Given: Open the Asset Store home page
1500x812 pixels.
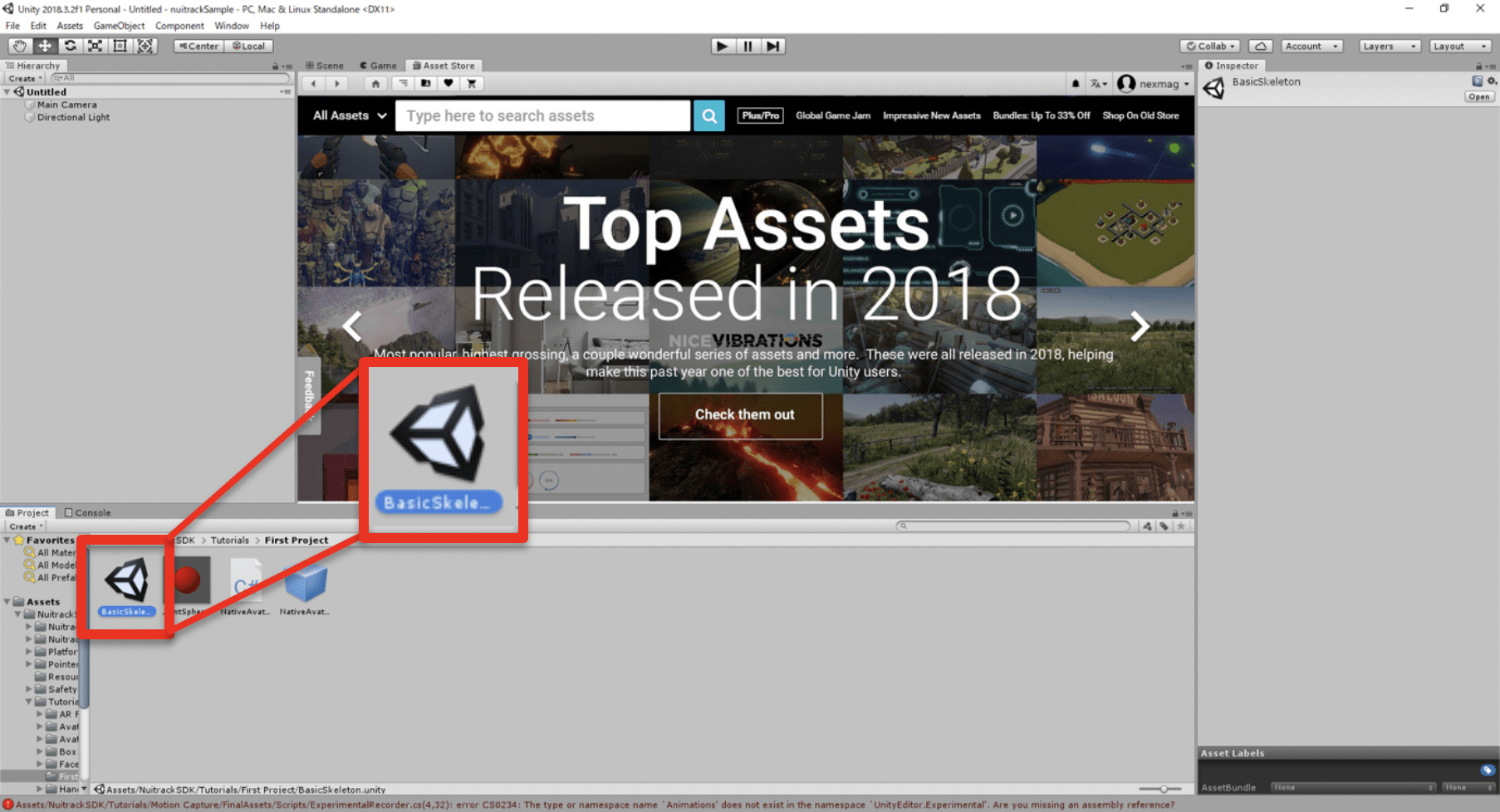Looking at the screenshot, I should 375,83.
